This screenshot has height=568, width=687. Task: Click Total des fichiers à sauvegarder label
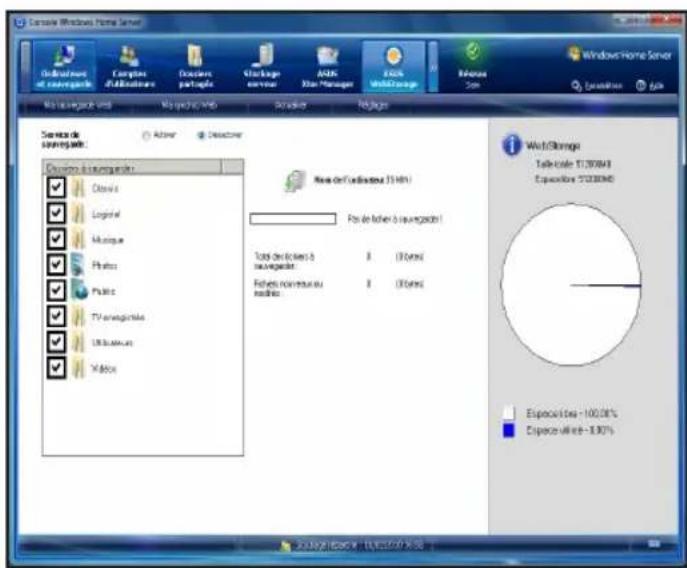click(x=284, y=261)
